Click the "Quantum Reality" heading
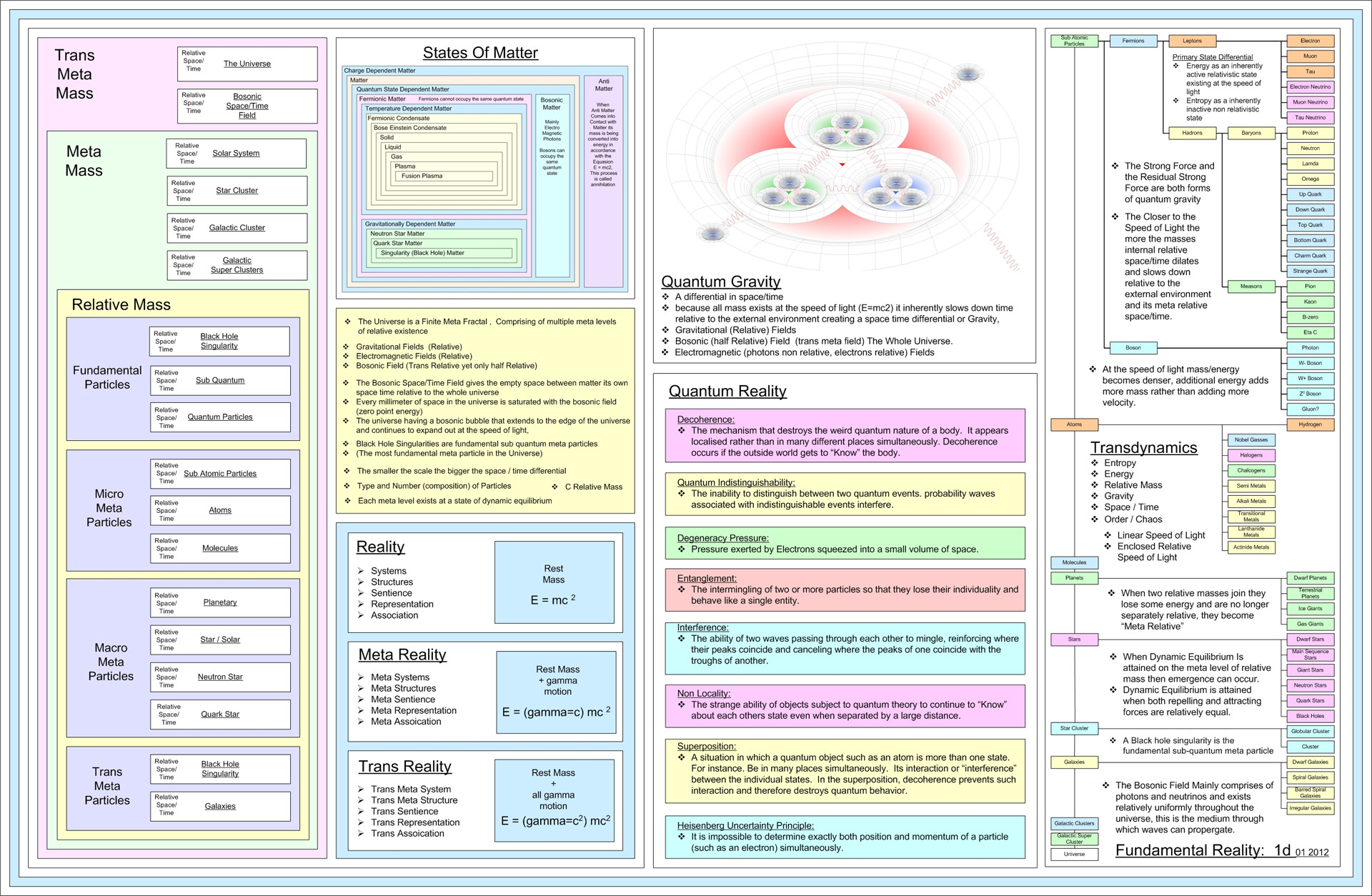The height and width of the screenshot is (896, 1372). [x=727, y=392]
